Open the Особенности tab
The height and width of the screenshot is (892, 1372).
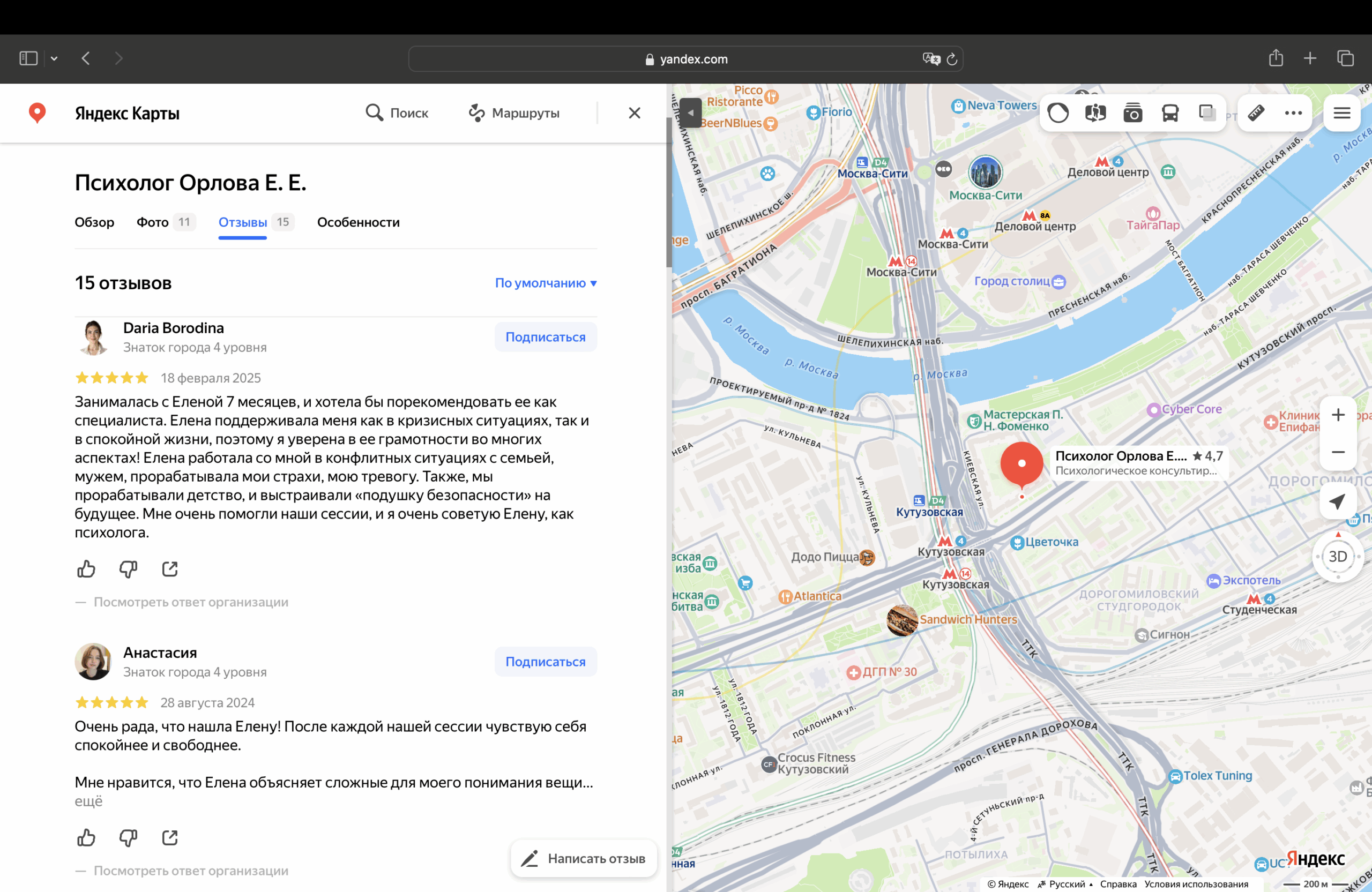click(x=358, y=222)
